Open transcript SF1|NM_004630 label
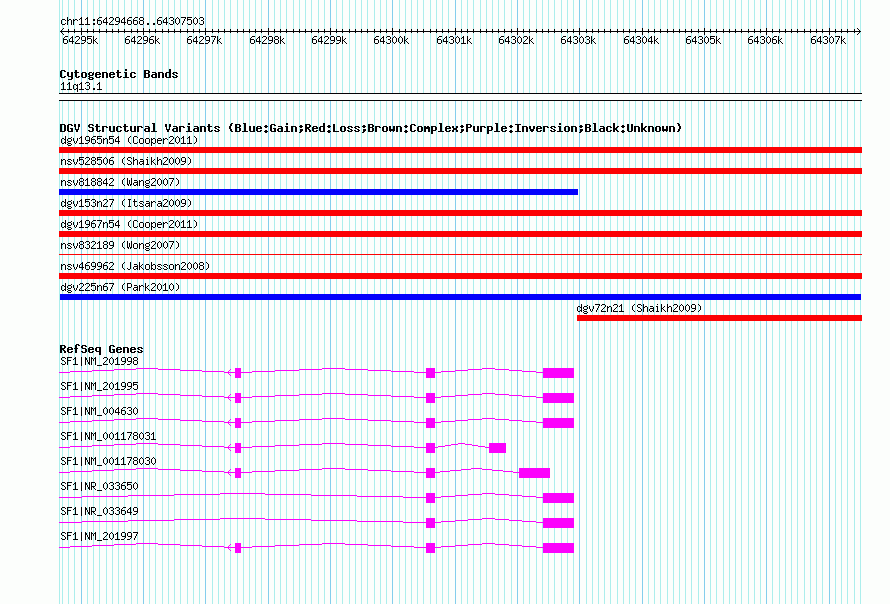 (99, 412)
